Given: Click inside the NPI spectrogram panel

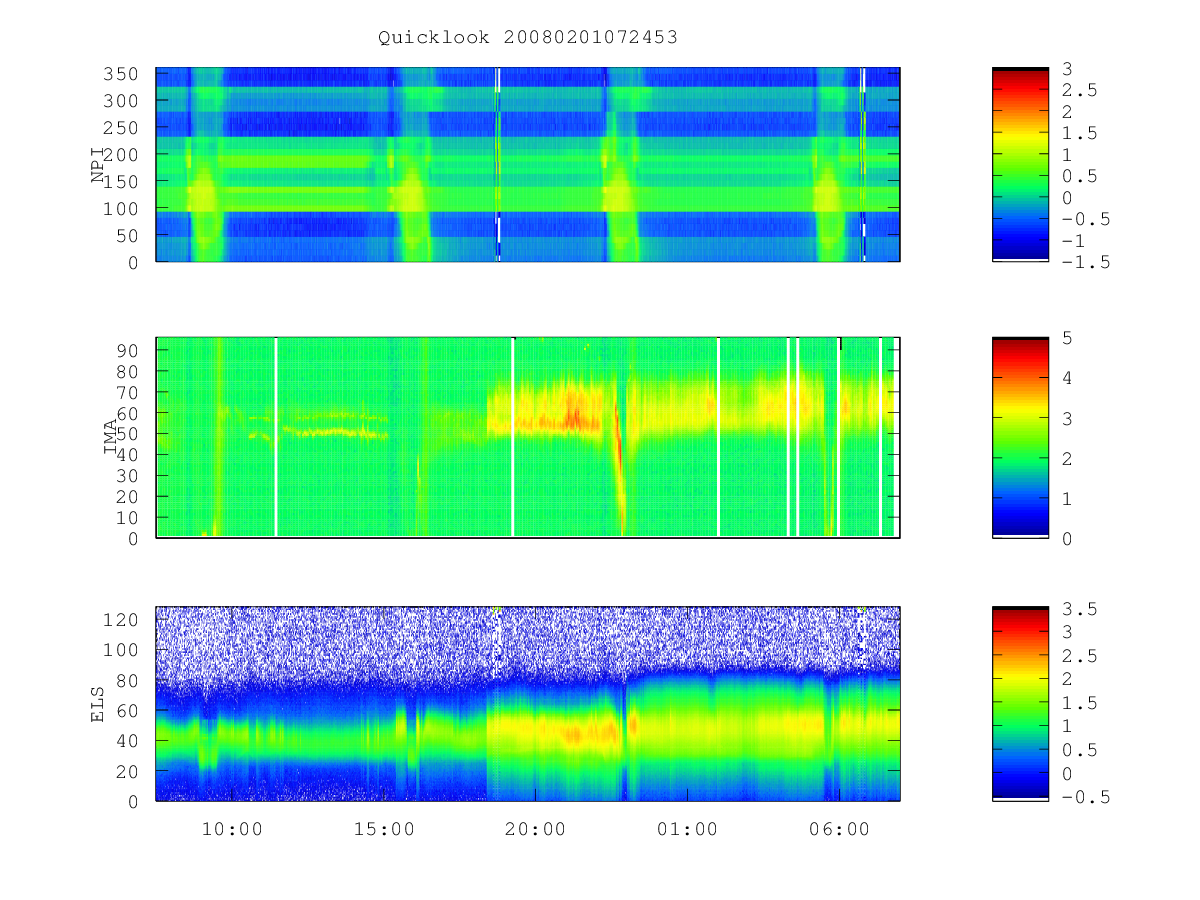Looking at the screenshot, I should tap(528, 164).
